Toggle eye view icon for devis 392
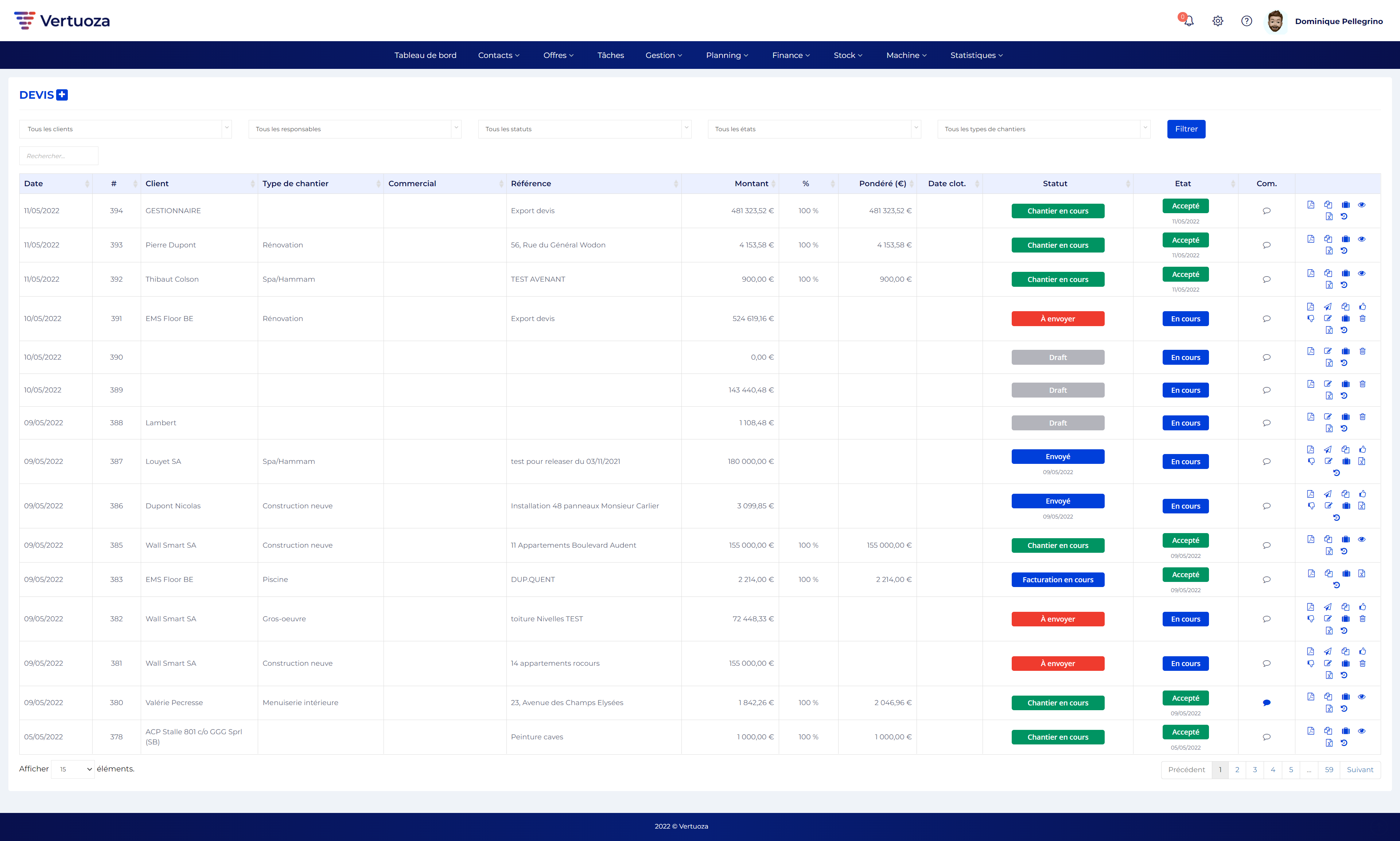1400x841 pixels. coord(1361,273)
